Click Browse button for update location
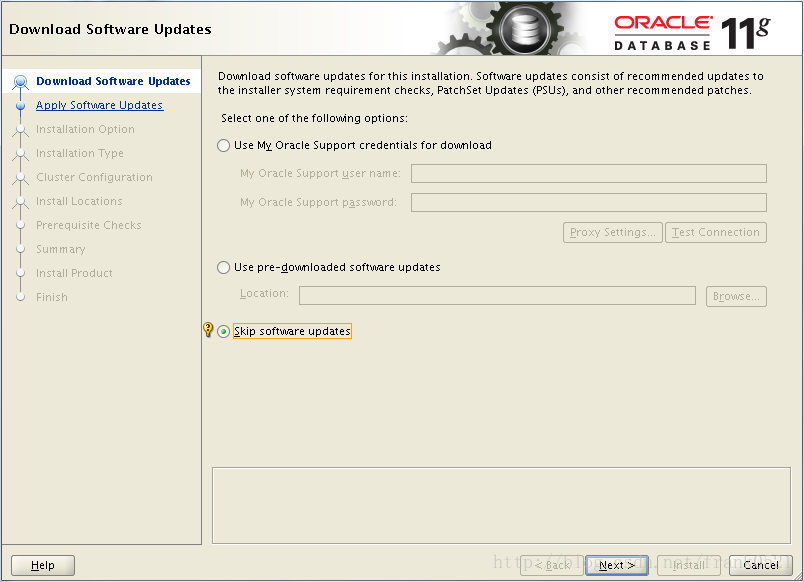Screen dimensions: 804x582 (x=736, y=296)
